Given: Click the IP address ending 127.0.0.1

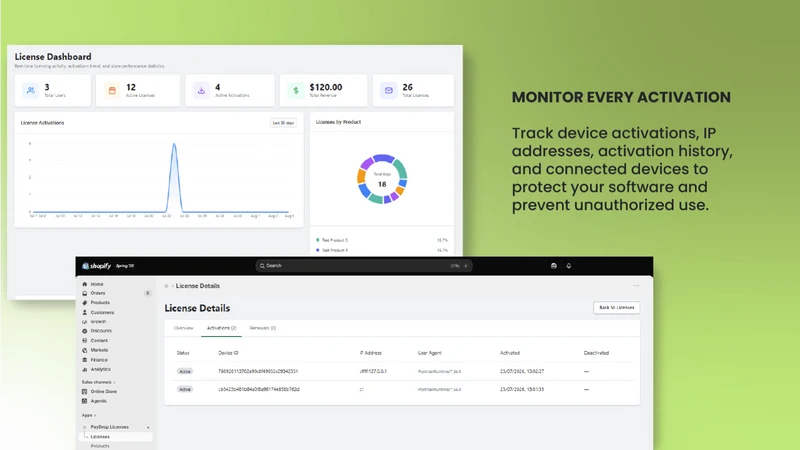Looking at the screenshot, I should click(x=373, y=371).
